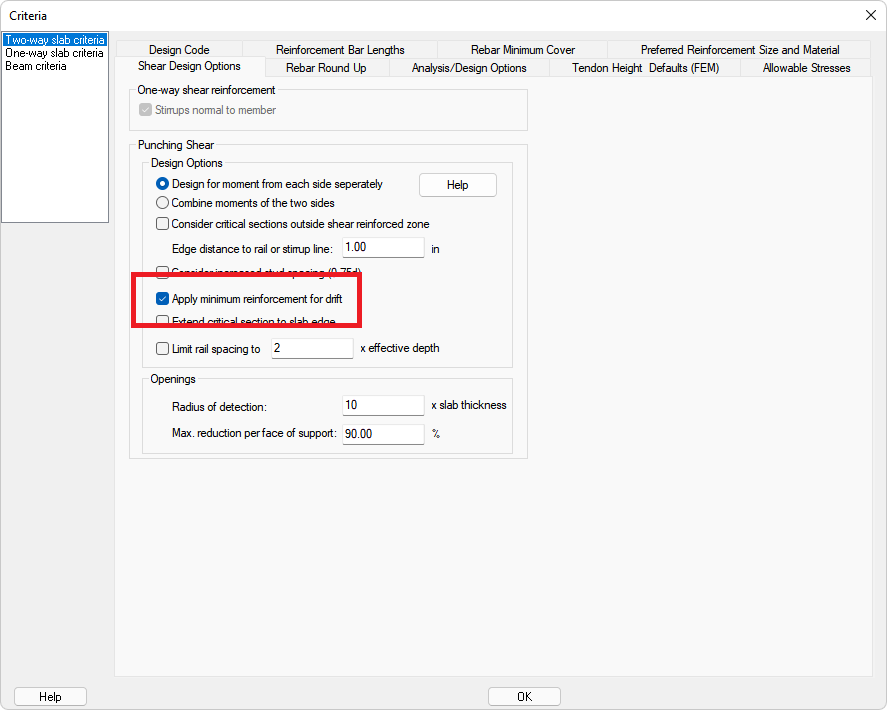Choose Design for moment from each side separately
This screenshot has height=710, width=887.
pyautogui.click(x=163, y=184)
